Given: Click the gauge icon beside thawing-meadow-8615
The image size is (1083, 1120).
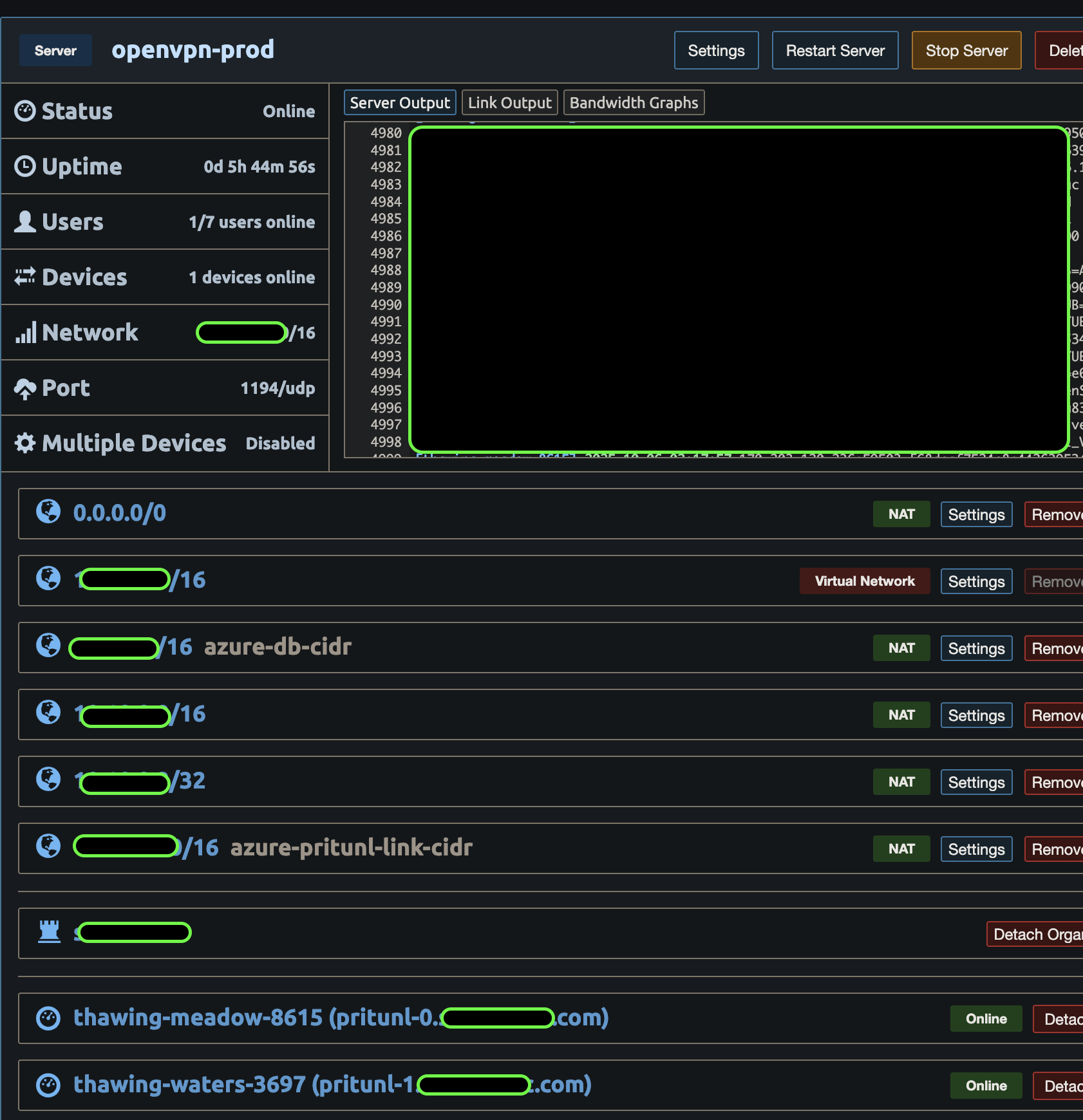Looking at the screenshot, I should (x=48, y=1018).
